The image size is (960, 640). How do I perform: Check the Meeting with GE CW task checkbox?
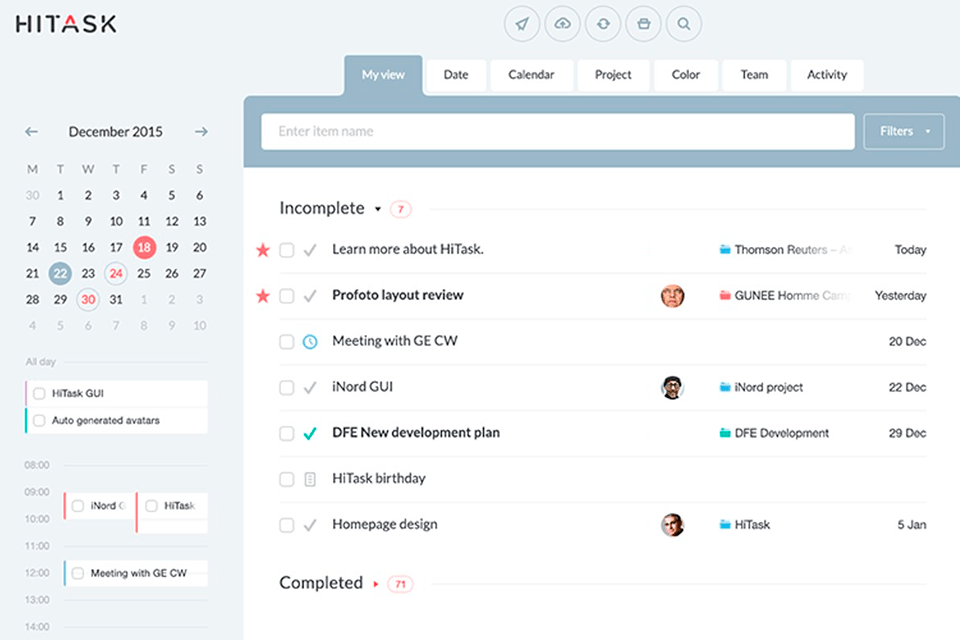[287, 342]
